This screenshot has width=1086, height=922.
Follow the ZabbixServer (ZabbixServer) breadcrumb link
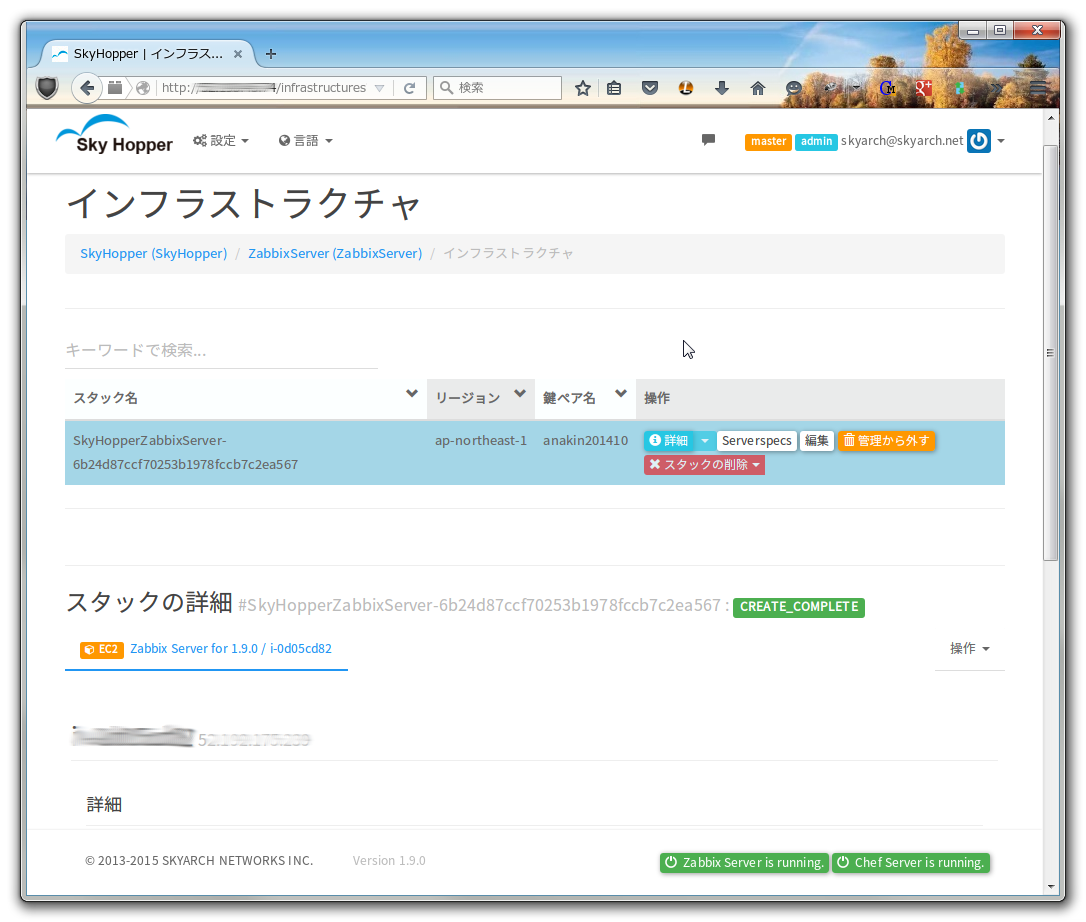335,254
